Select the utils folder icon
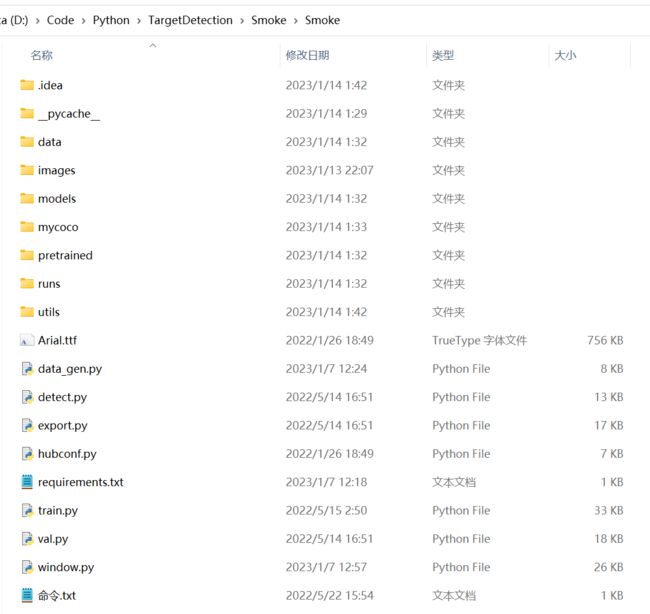This screenshot has width=650, height=614. coord(27,312)
